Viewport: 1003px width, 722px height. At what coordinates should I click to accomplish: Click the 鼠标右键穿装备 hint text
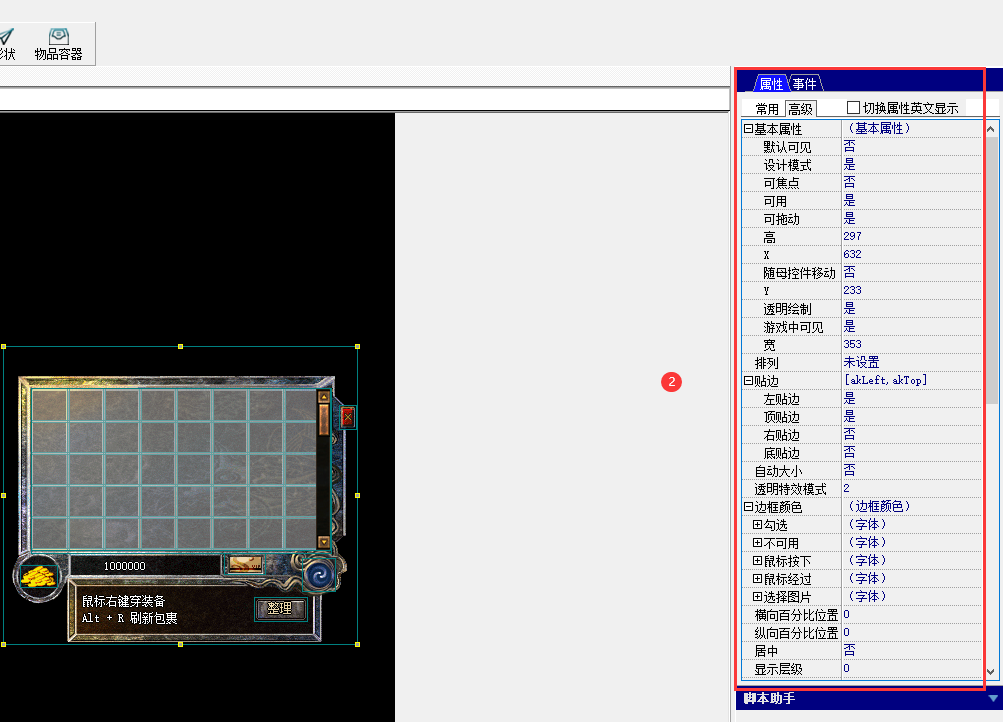click(123, 601)
